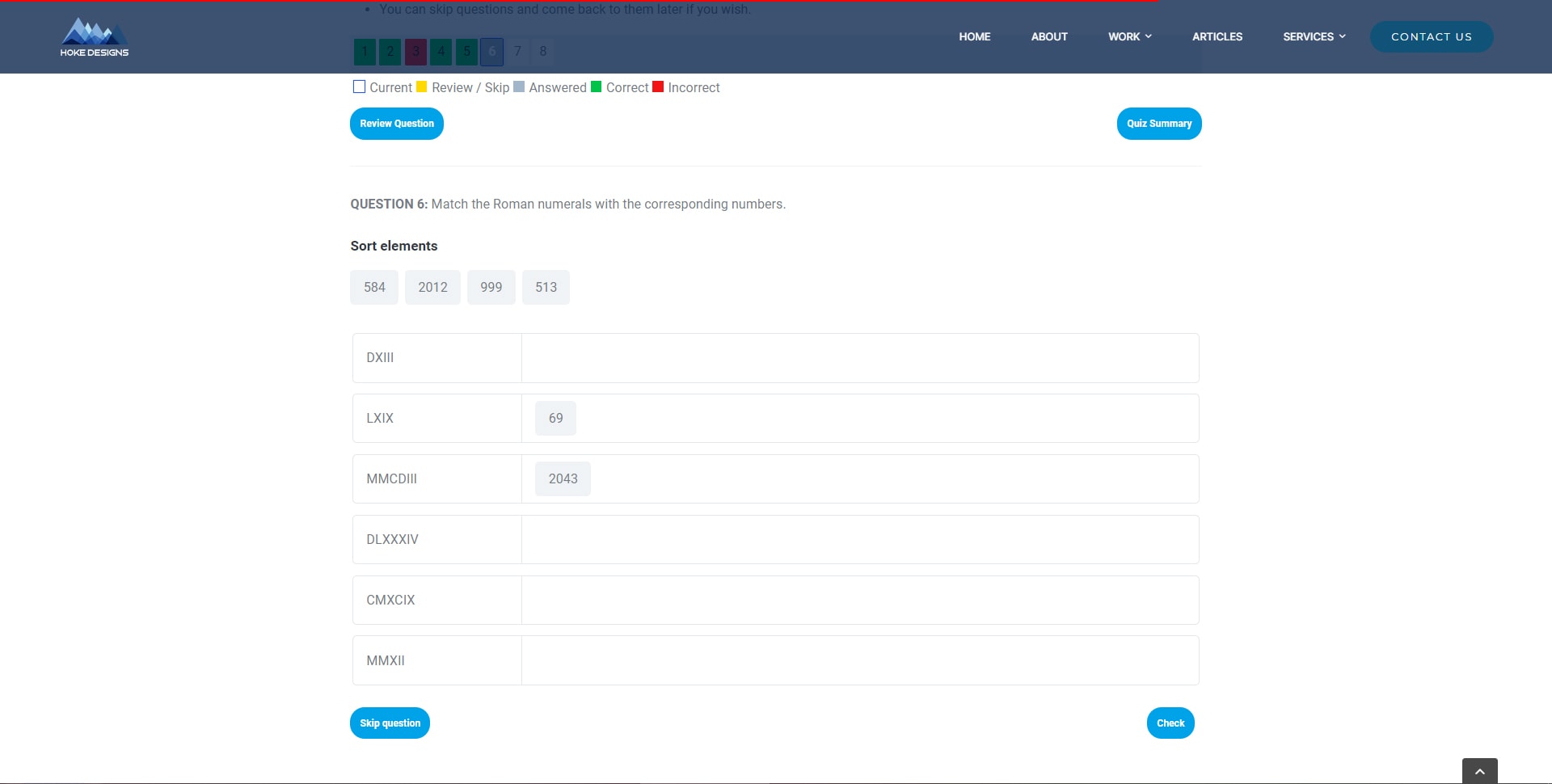Open the Quiz Summary
This screenshot has height=784, width=1552.
[1158, 124]
